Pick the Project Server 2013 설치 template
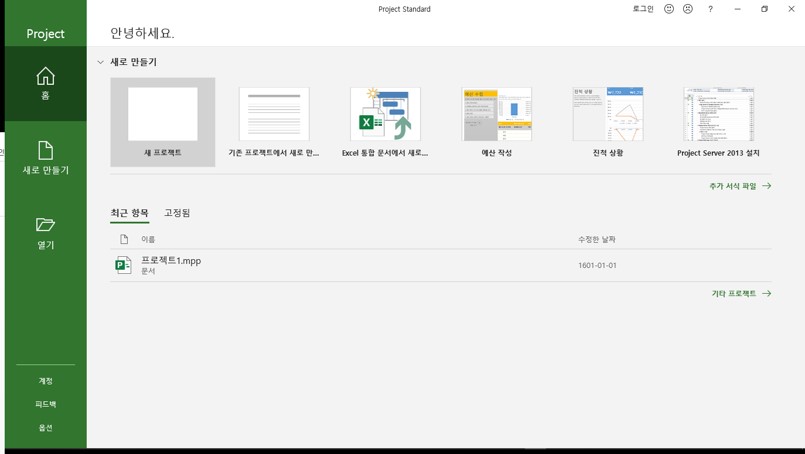The image size is (805, 454). [x=718, y=122]
